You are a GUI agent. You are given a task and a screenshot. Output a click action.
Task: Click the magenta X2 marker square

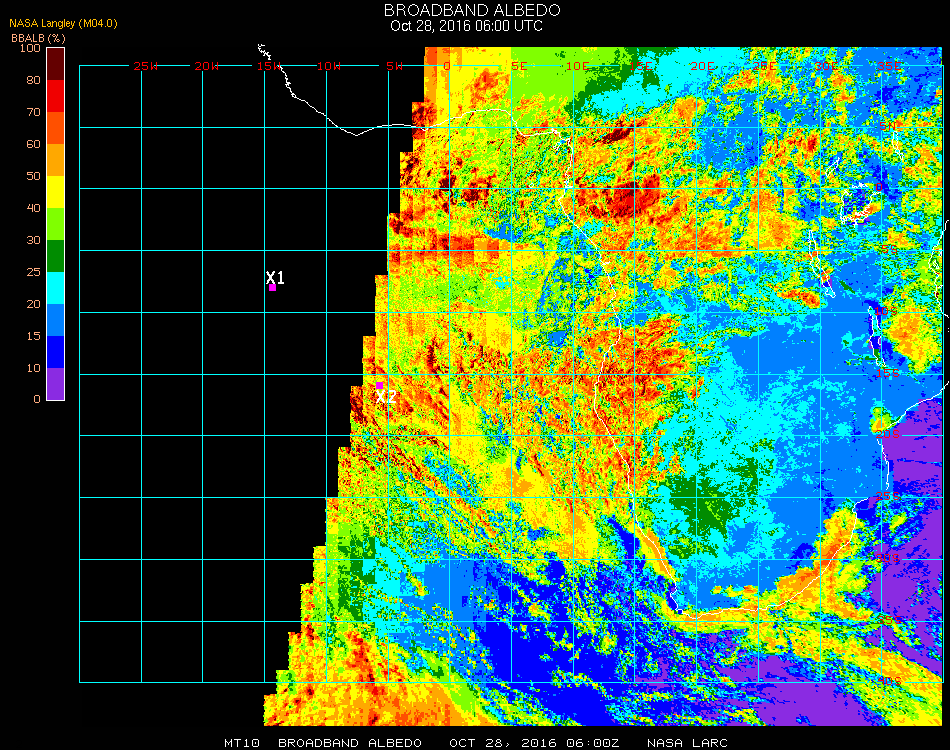click(379, 385)
